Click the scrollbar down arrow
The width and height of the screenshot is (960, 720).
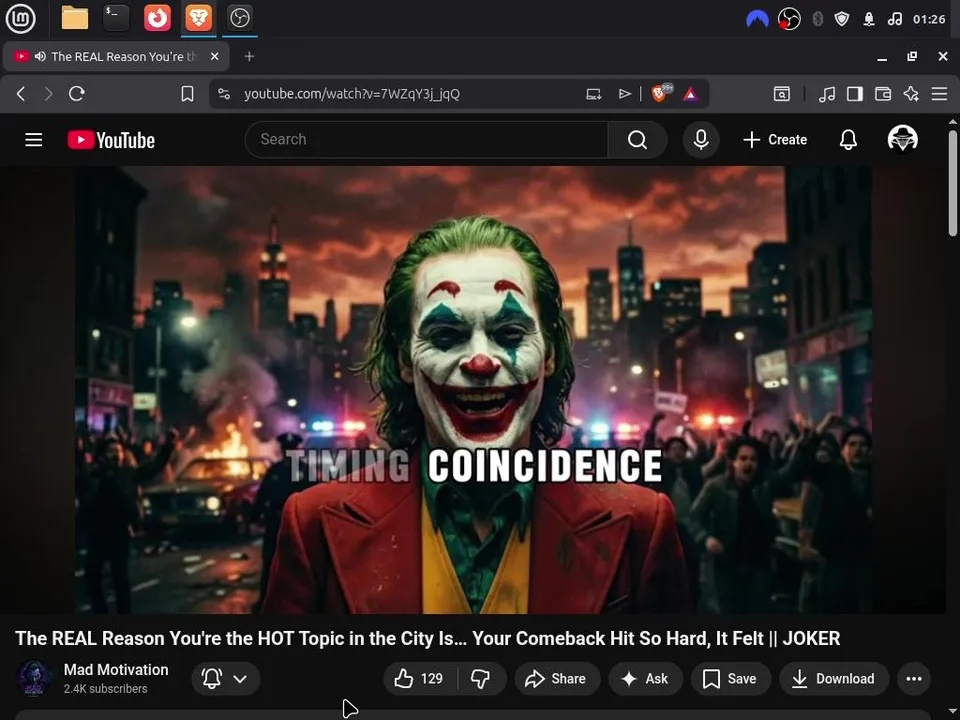tap(953, 712)
